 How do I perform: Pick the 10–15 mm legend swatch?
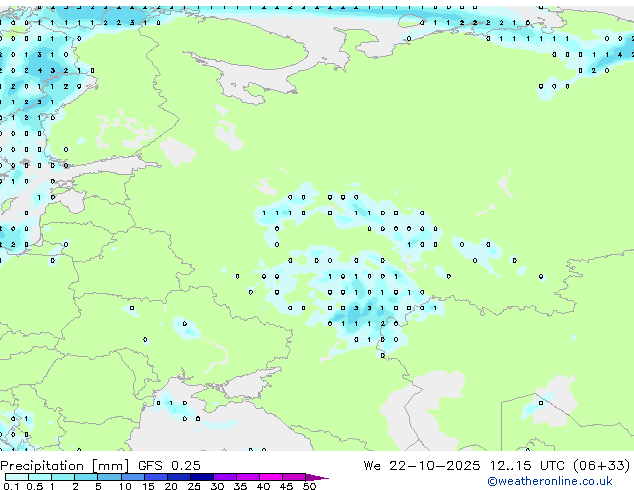point(132,477)
